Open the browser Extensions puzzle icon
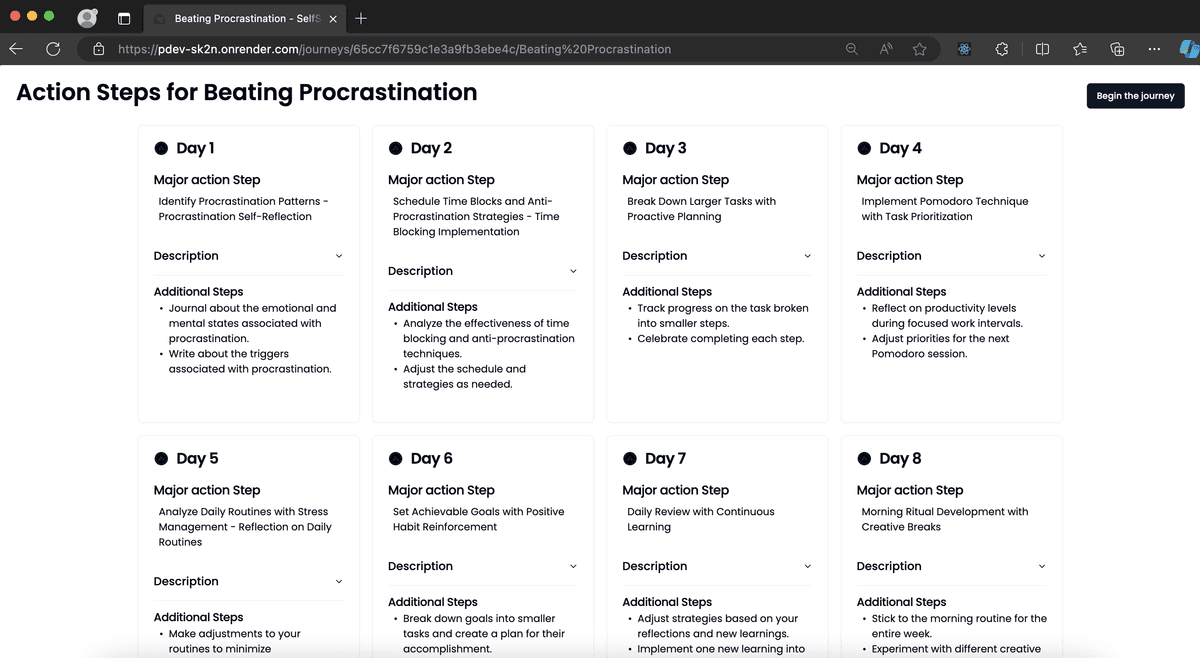 click(1001, 49)
